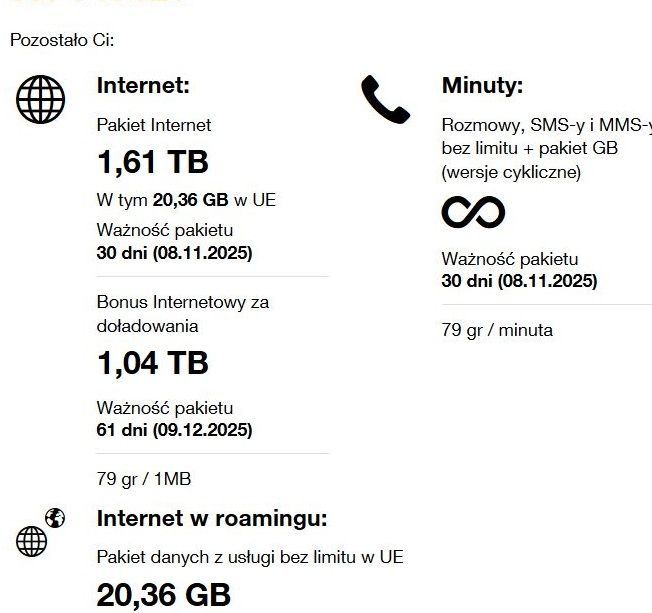The image size is (652, 613).
Task: Click the 'Pozostało Ci:' label
Action: (62, 41)
